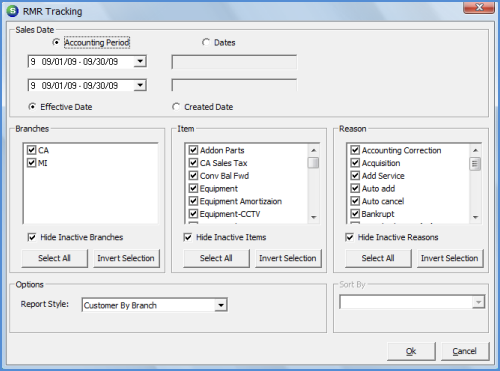Click the Reason list scroll up arrow
Image resolution: width=500 pixels, height=371 pixels.
pyautogui.click(x=476, y=150)
